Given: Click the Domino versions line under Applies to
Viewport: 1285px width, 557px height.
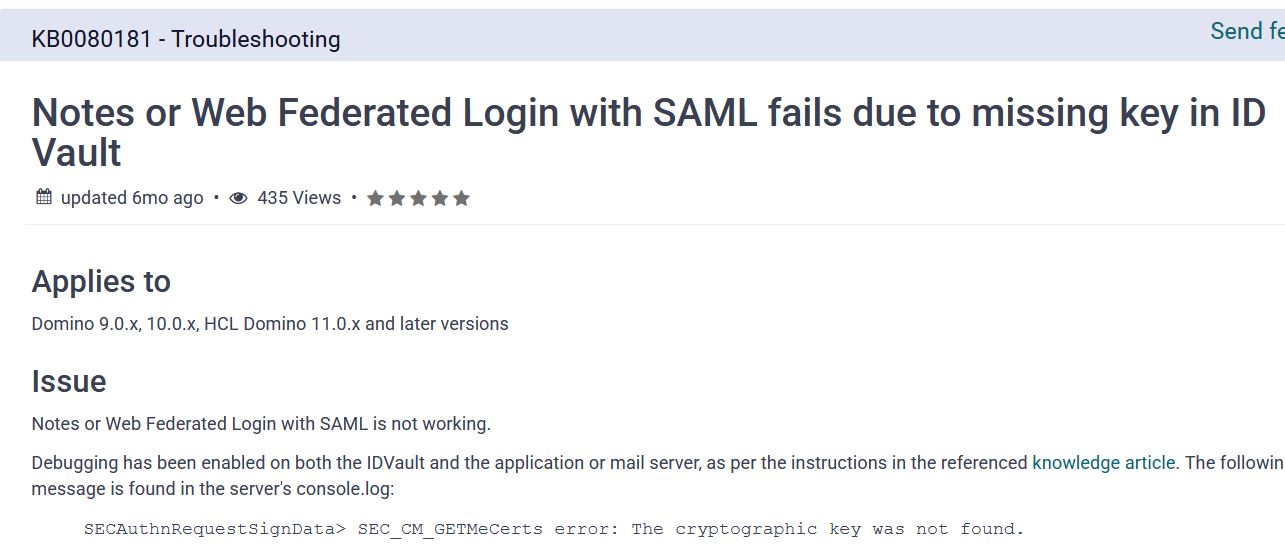Looking at the screenshot, I should (270, 324).
